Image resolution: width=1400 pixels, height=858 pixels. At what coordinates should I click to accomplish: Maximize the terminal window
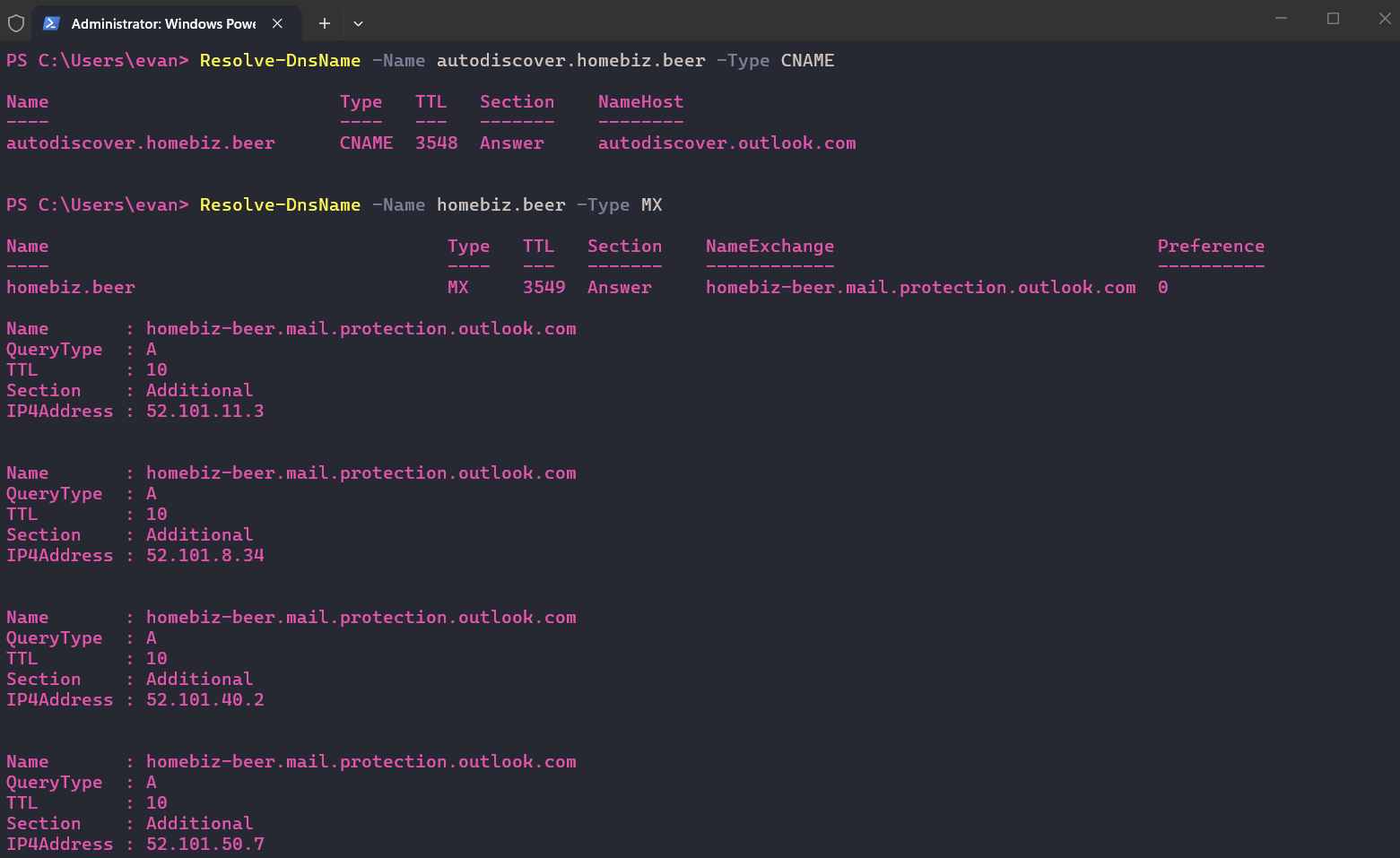[1333, 18]
